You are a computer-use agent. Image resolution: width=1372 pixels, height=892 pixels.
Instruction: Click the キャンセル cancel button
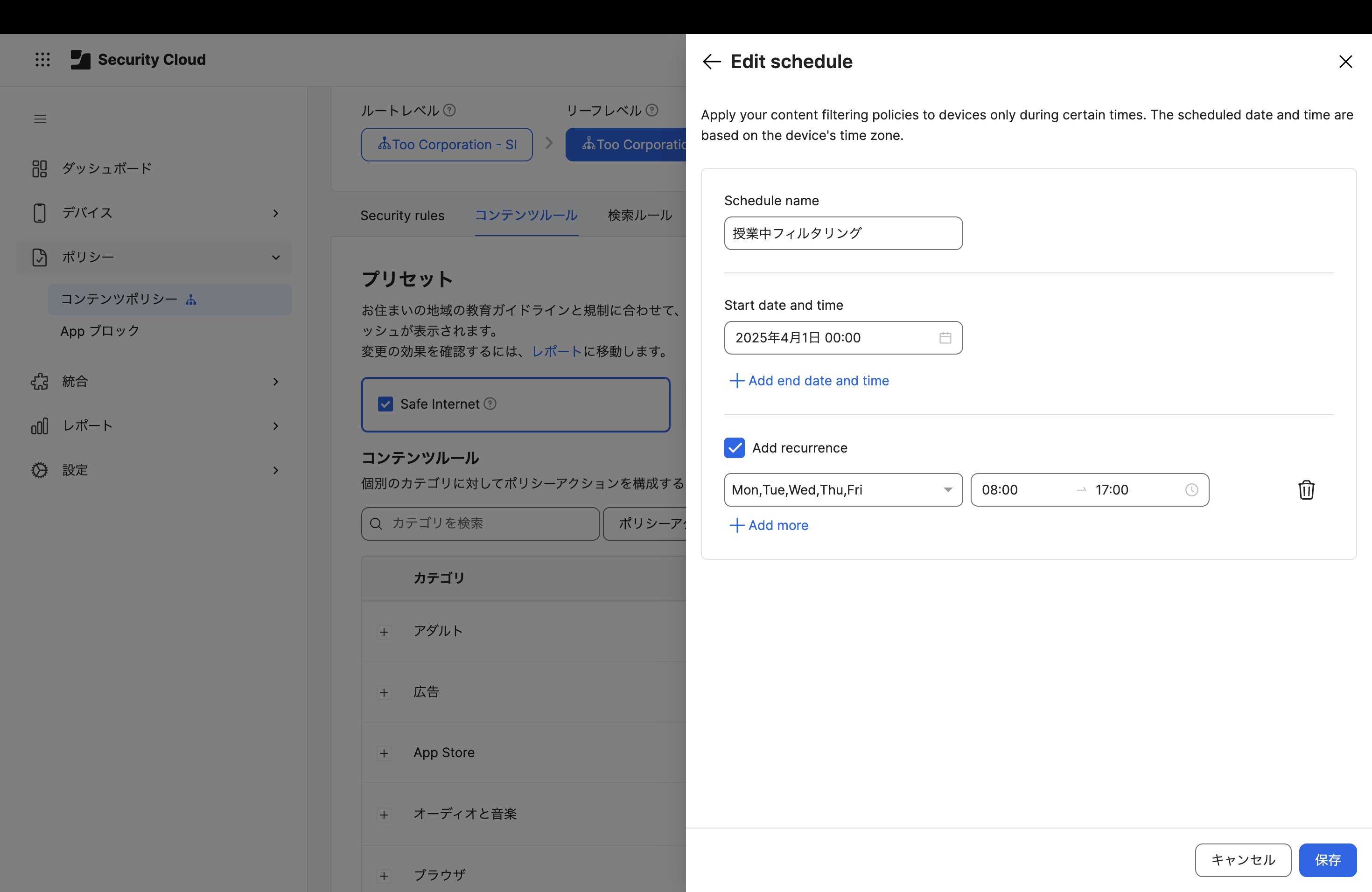point(1242,860)
